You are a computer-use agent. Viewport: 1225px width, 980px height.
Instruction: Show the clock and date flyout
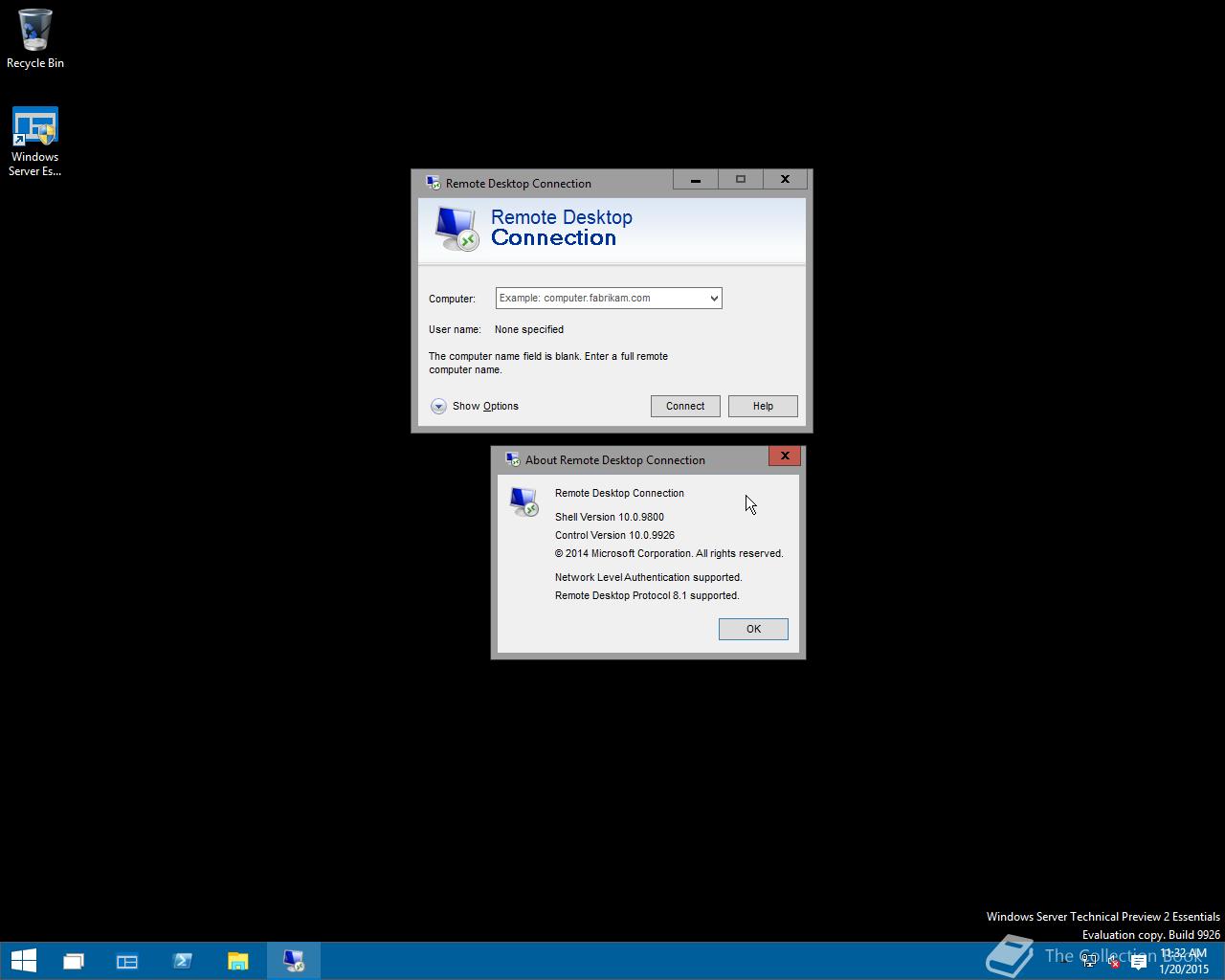[1184, 961]
